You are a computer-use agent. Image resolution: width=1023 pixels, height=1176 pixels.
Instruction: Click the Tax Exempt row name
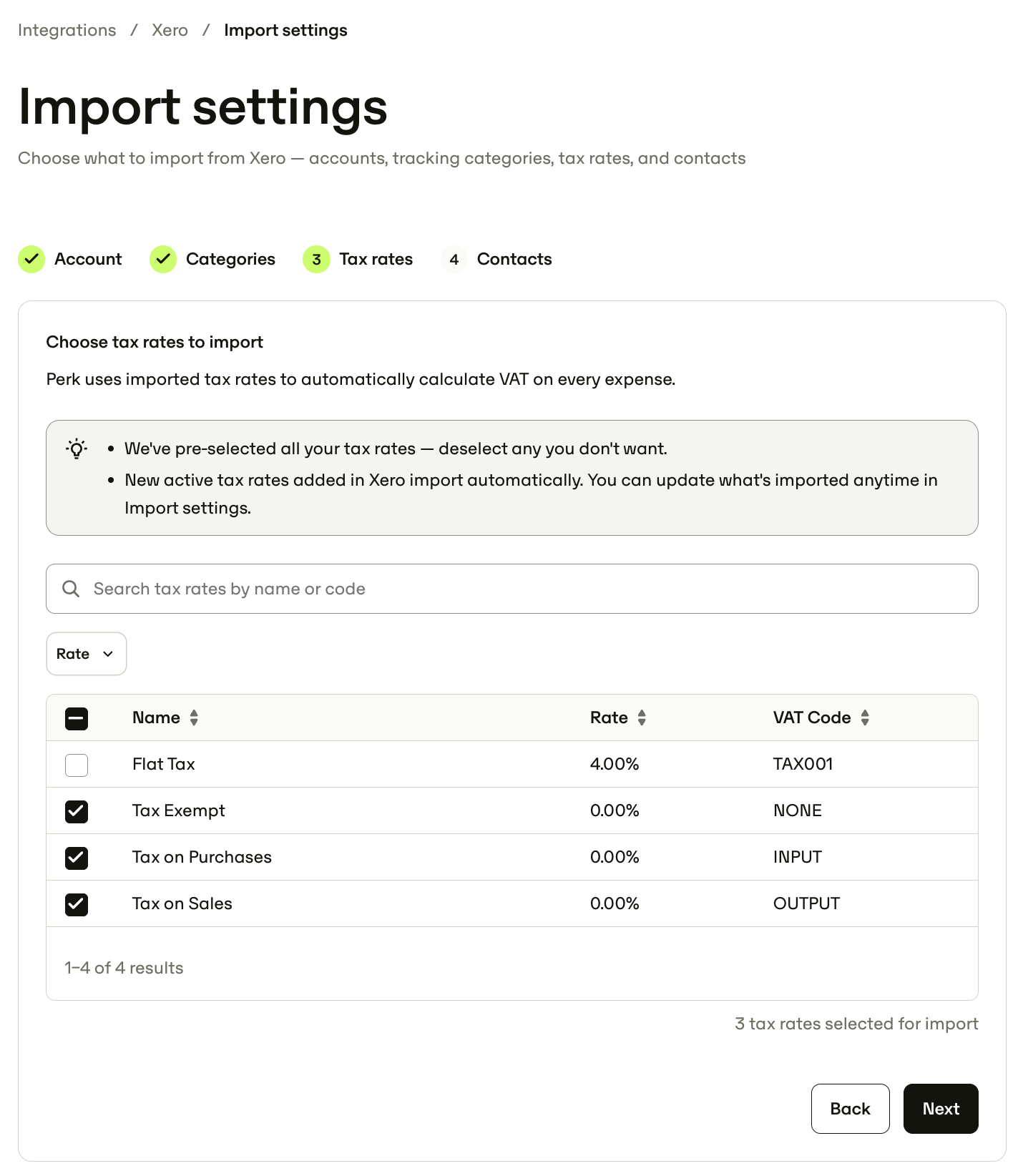tap(179, 810)
